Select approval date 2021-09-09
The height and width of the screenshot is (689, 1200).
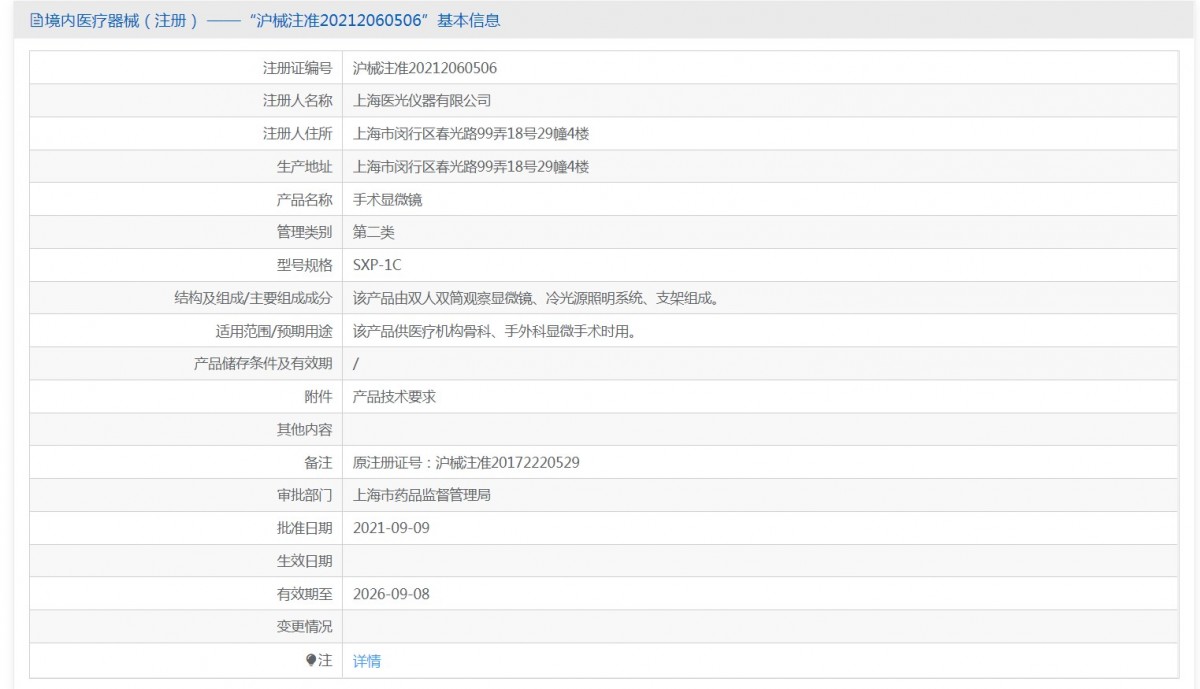[391, 528]
